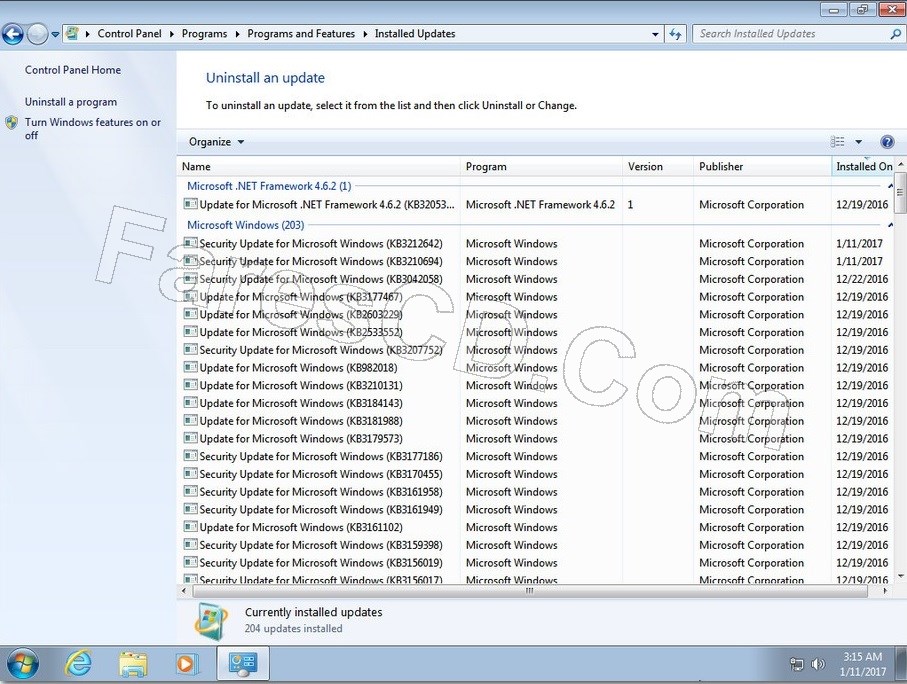Select icon of KB982018 update
The height and width of the screenshot is (684, 907).
tap(190, 367)
